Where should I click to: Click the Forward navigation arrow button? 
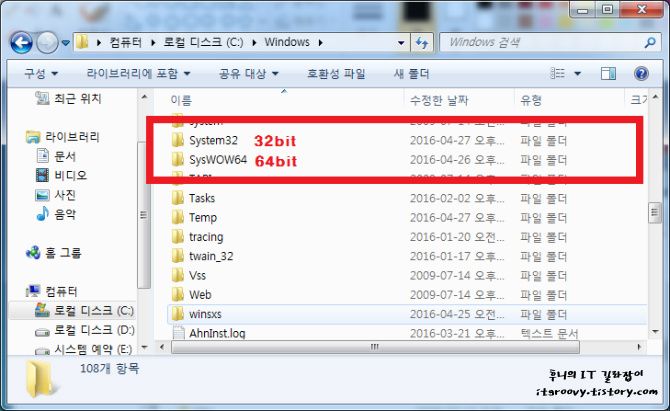point(47,43)
